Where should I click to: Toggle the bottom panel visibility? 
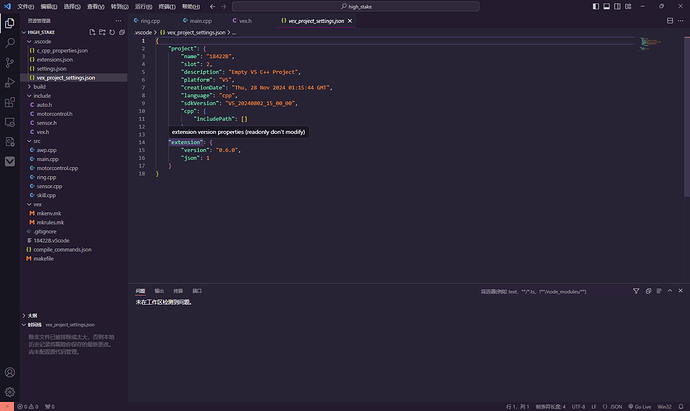606,7
